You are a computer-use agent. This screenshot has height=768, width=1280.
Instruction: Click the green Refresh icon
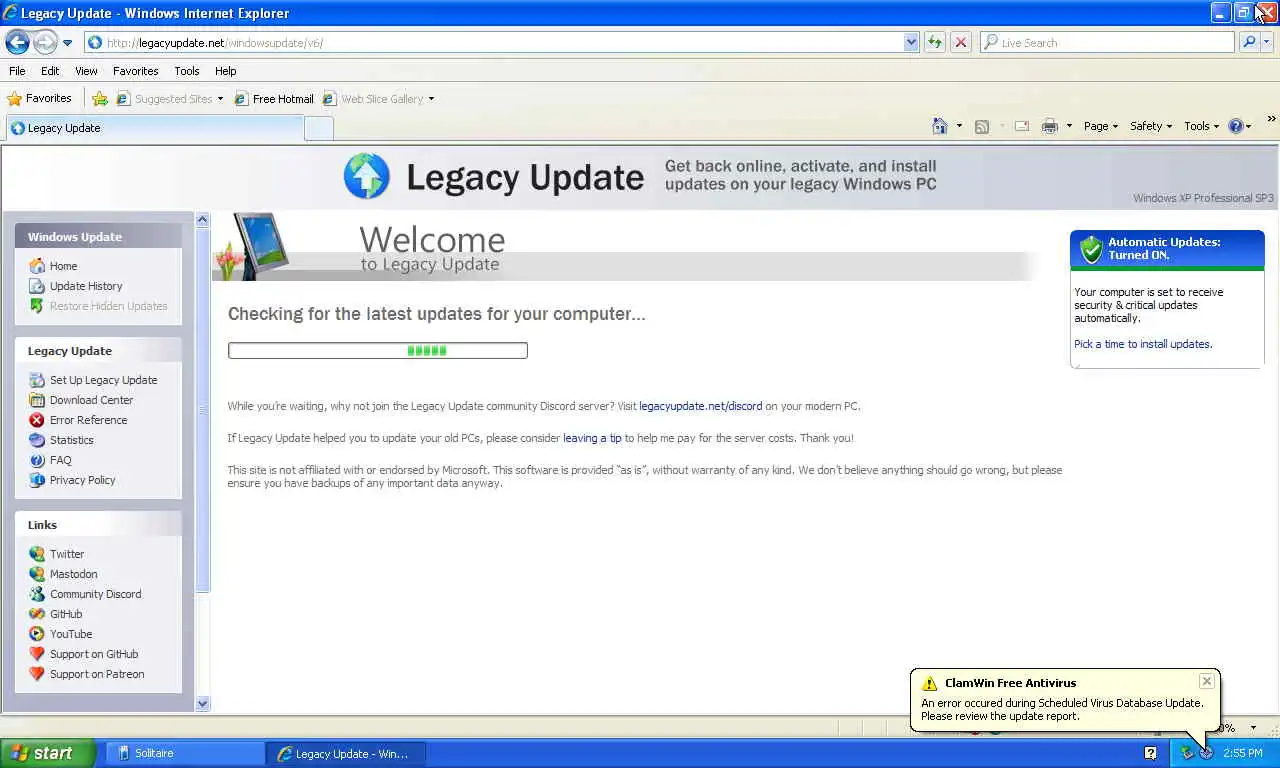[935, 43]
